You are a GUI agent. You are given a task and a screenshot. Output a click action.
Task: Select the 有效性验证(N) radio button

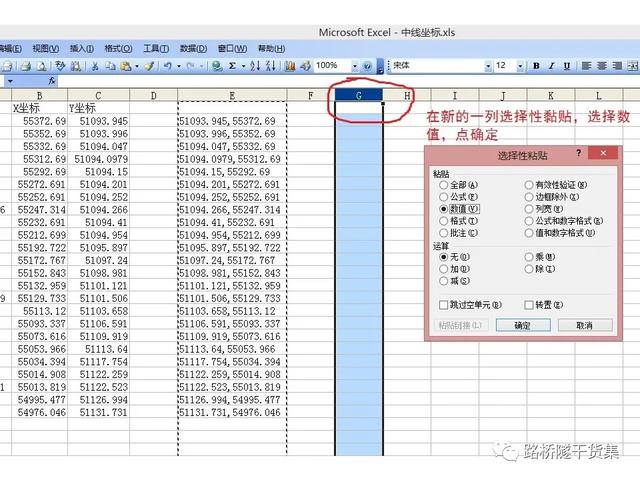pyautogui.click(x=556, y=185)
